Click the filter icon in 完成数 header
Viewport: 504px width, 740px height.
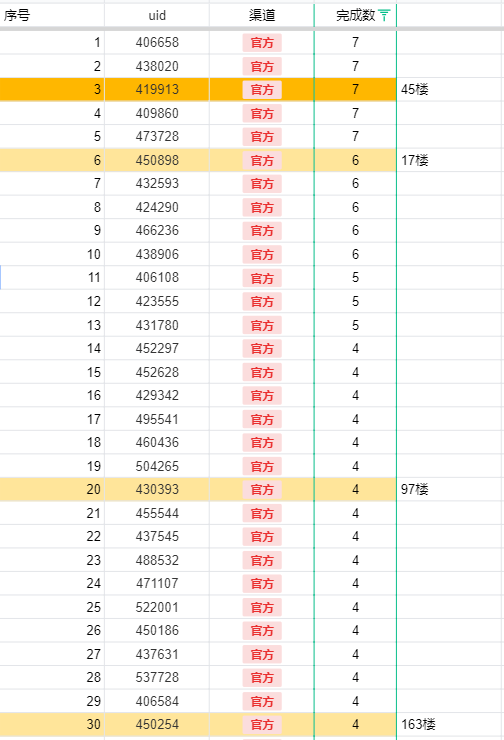pos(385,16)
